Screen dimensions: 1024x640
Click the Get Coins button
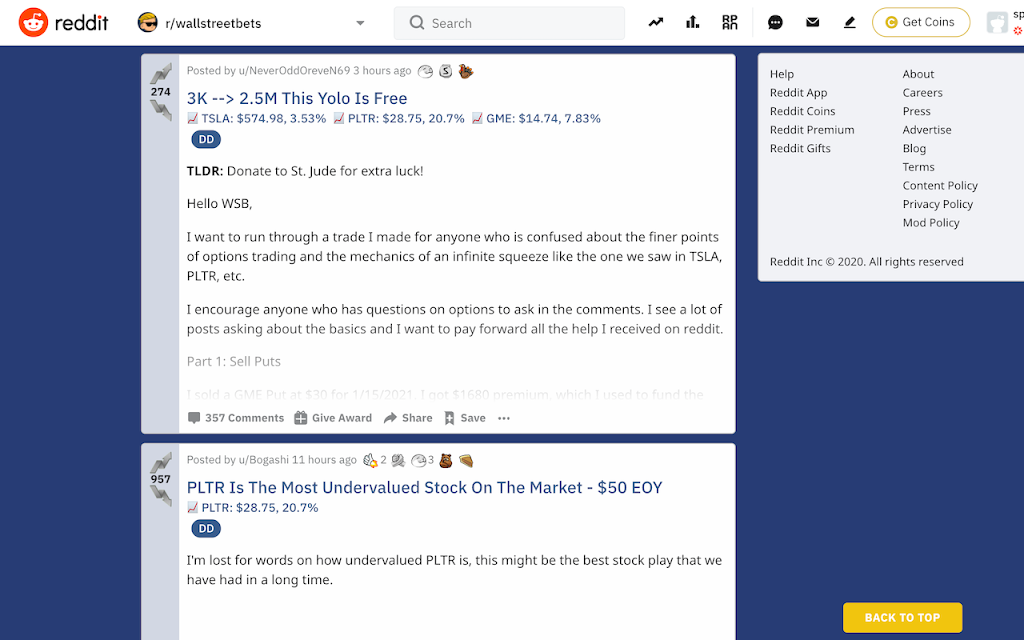pyautogui.click(x=921, y=22)
